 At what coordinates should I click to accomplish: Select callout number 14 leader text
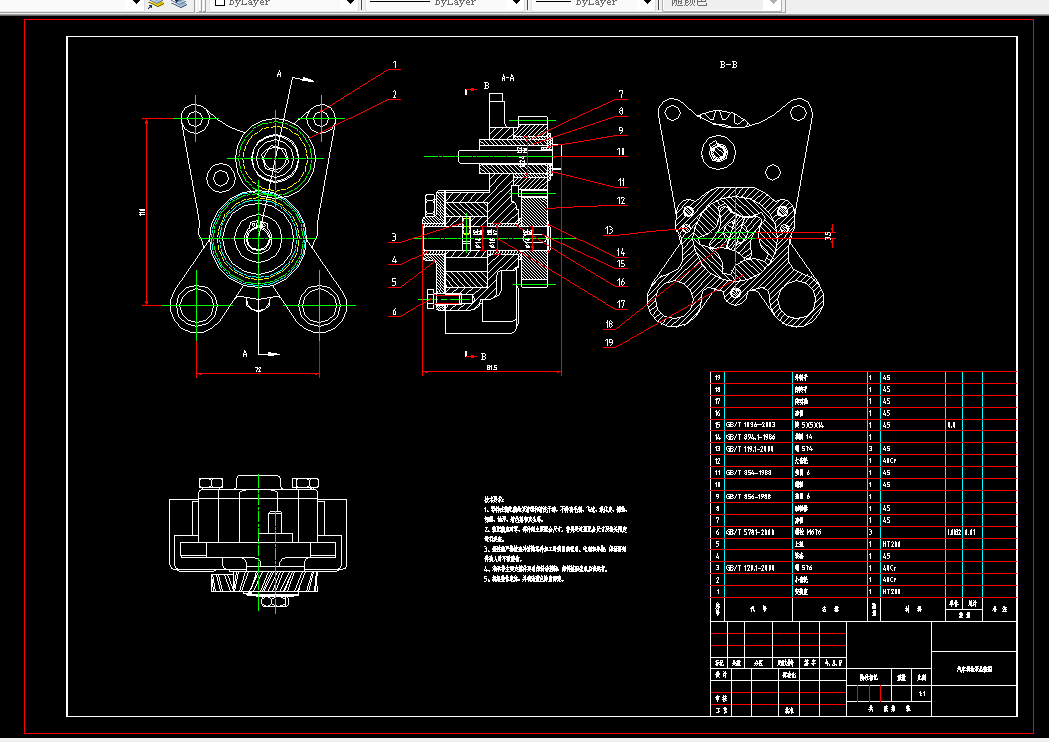621,252
